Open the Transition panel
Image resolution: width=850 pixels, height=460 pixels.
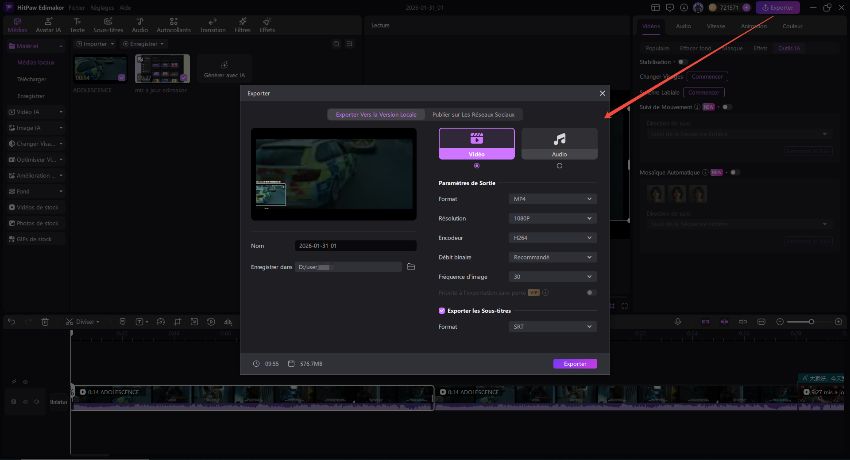pos(212,25)
